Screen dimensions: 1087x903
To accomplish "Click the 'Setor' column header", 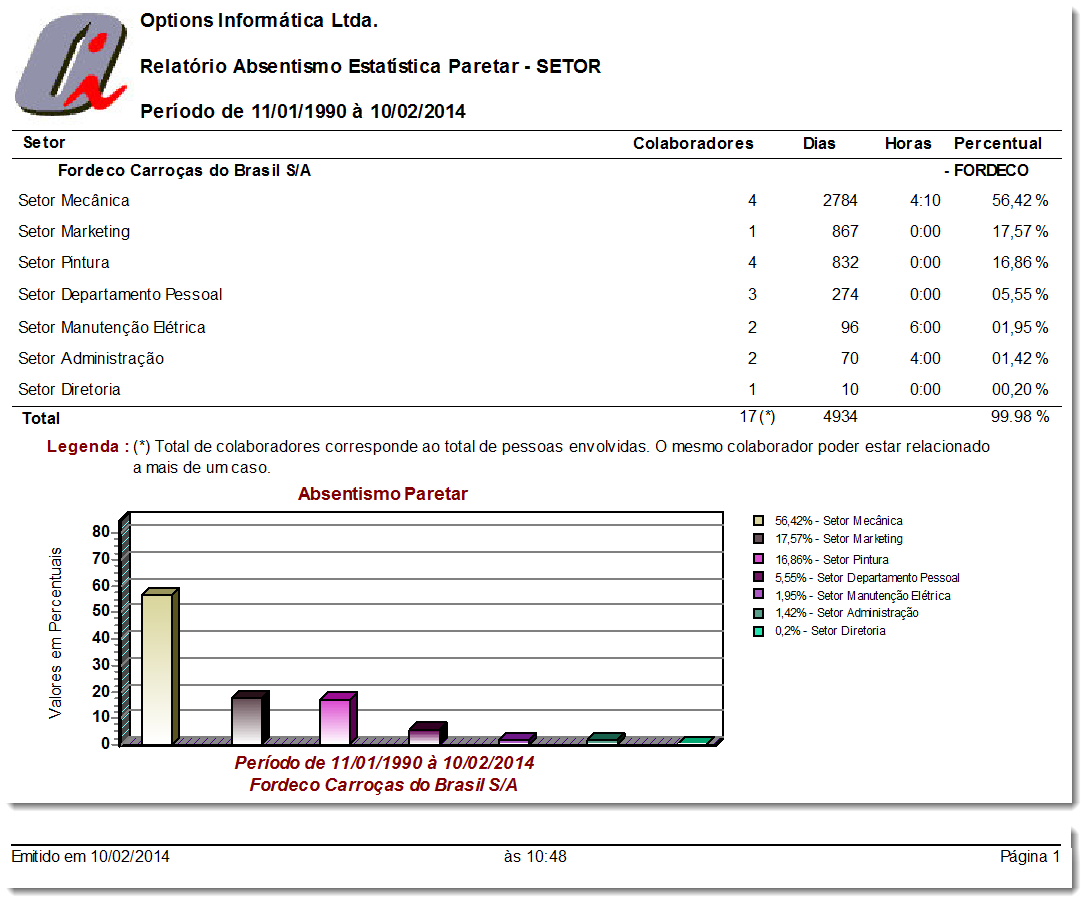I will click(44, 143).
